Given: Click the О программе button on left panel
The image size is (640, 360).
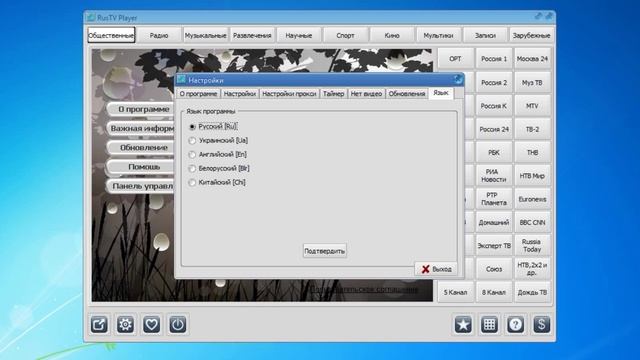Looking at the screenshot, I should (x=141, y=109).
